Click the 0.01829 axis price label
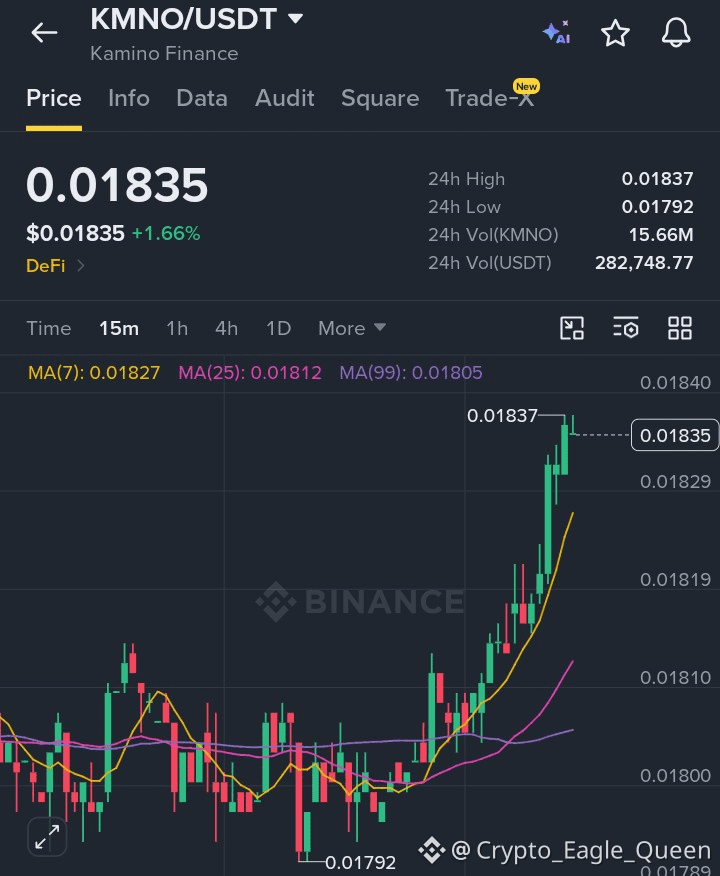 (675, 482)
